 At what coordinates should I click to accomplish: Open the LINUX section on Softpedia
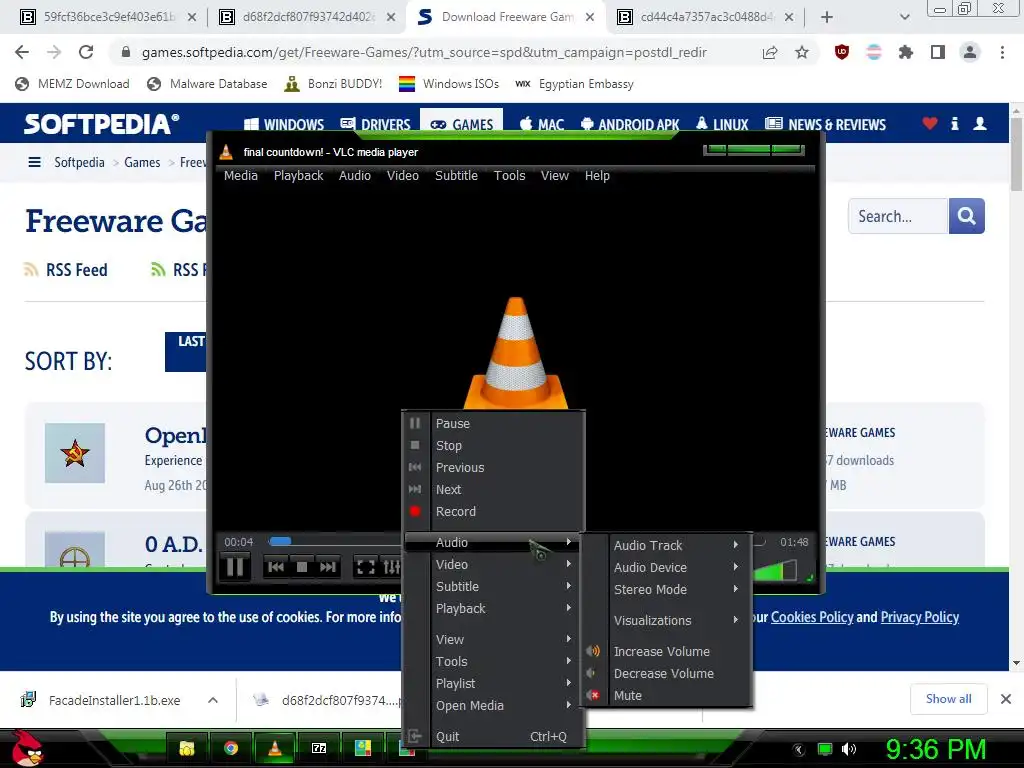[722, 124]
